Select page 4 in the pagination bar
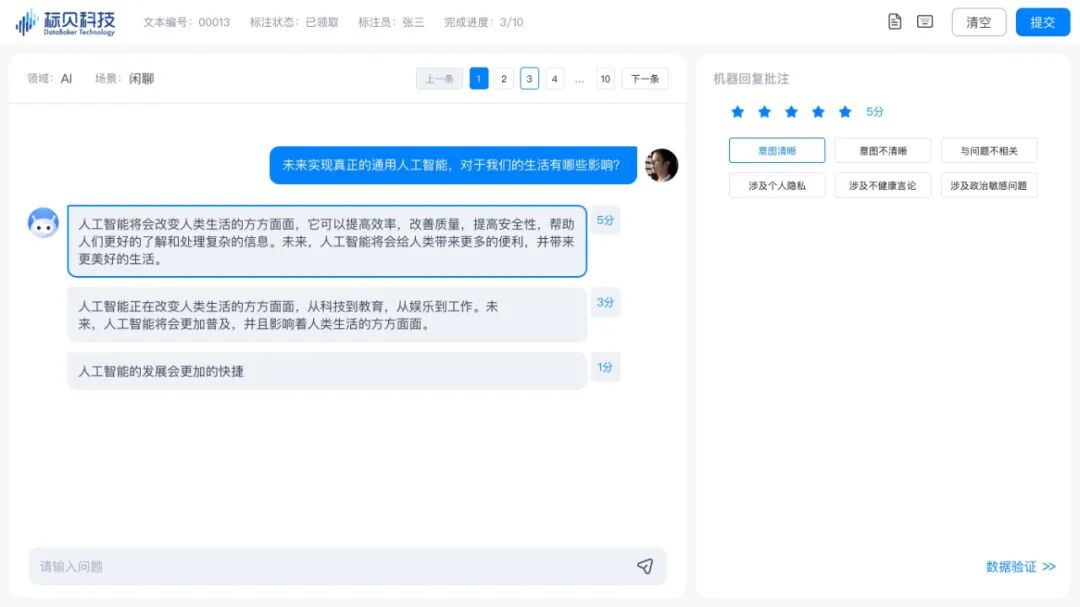This screenshot has height=607, width=1080. [554, 78]
